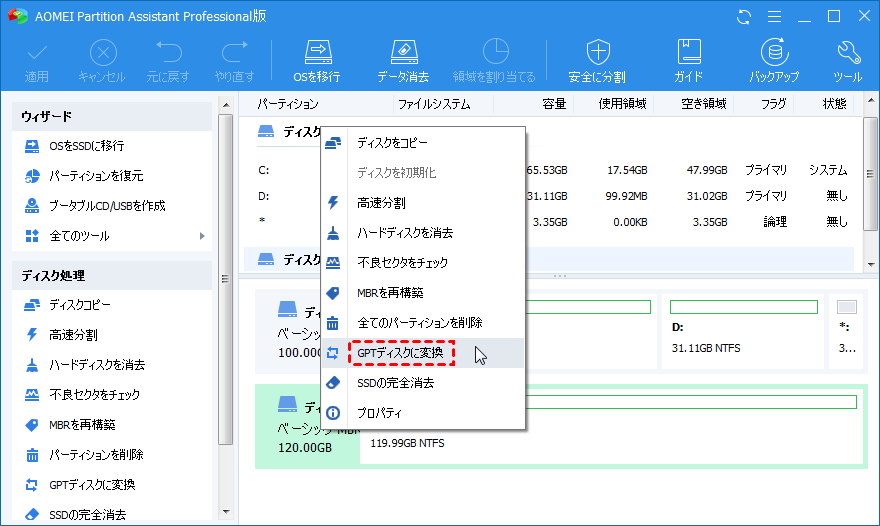
Task: Click partition list scrollbar down arrow
Action: [870, 264]
